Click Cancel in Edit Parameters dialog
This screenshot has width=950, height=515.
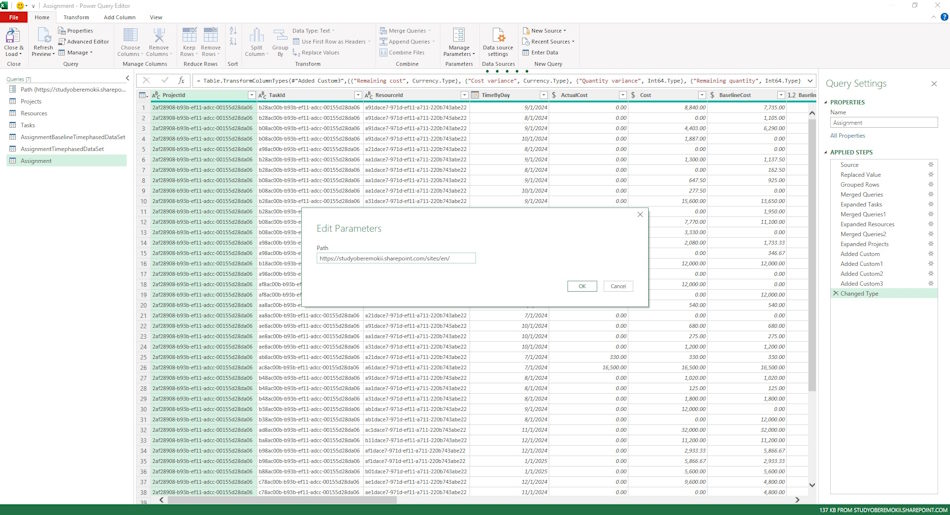(618, 286)
